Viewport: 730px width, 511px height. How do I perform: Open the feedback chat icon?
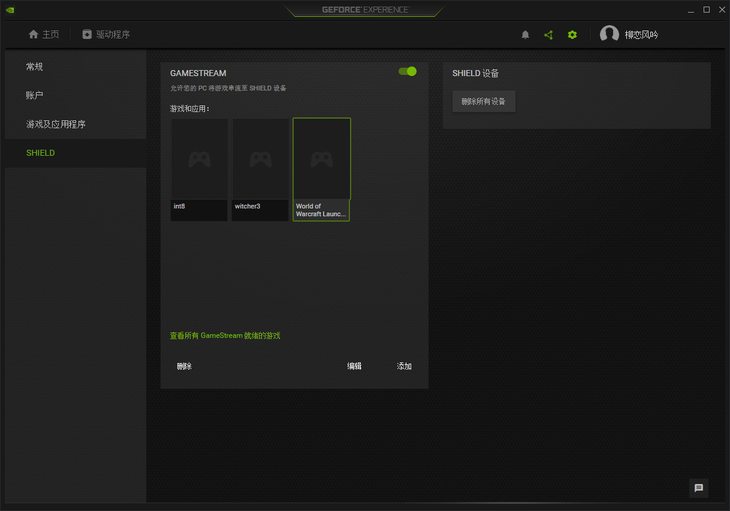(x=698, y=488)
